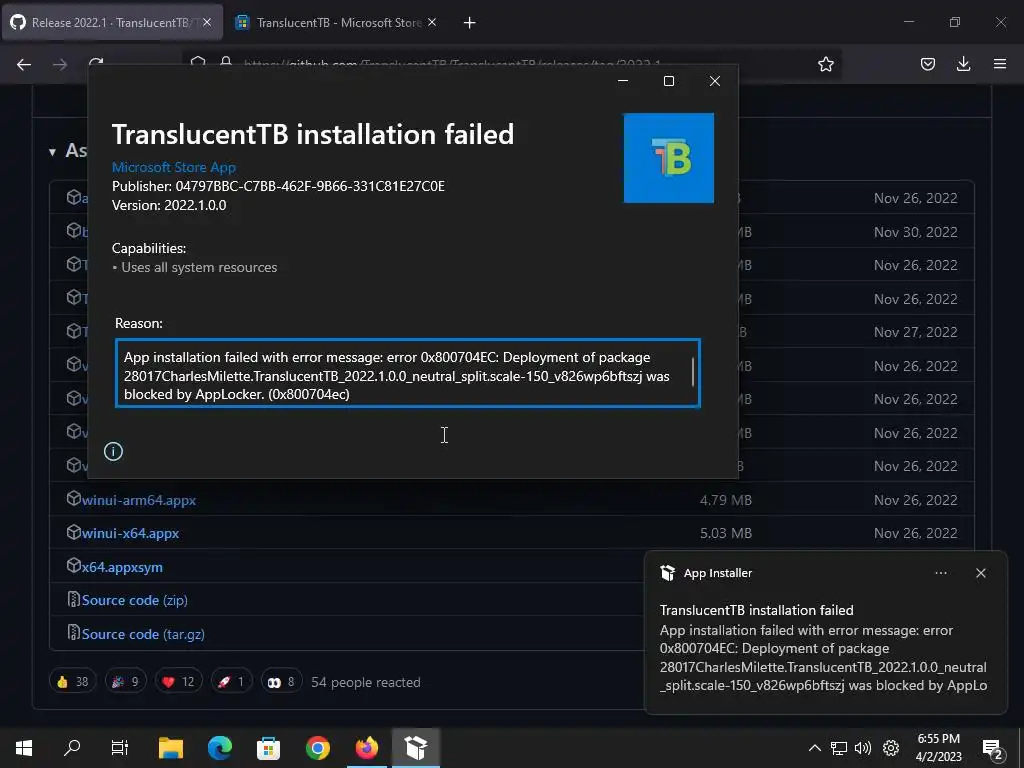This screenshot has width=1024, height=768.
Task: Switch to the Release 2022.1 TranslucentTB tab
Action: pos(112,22)
